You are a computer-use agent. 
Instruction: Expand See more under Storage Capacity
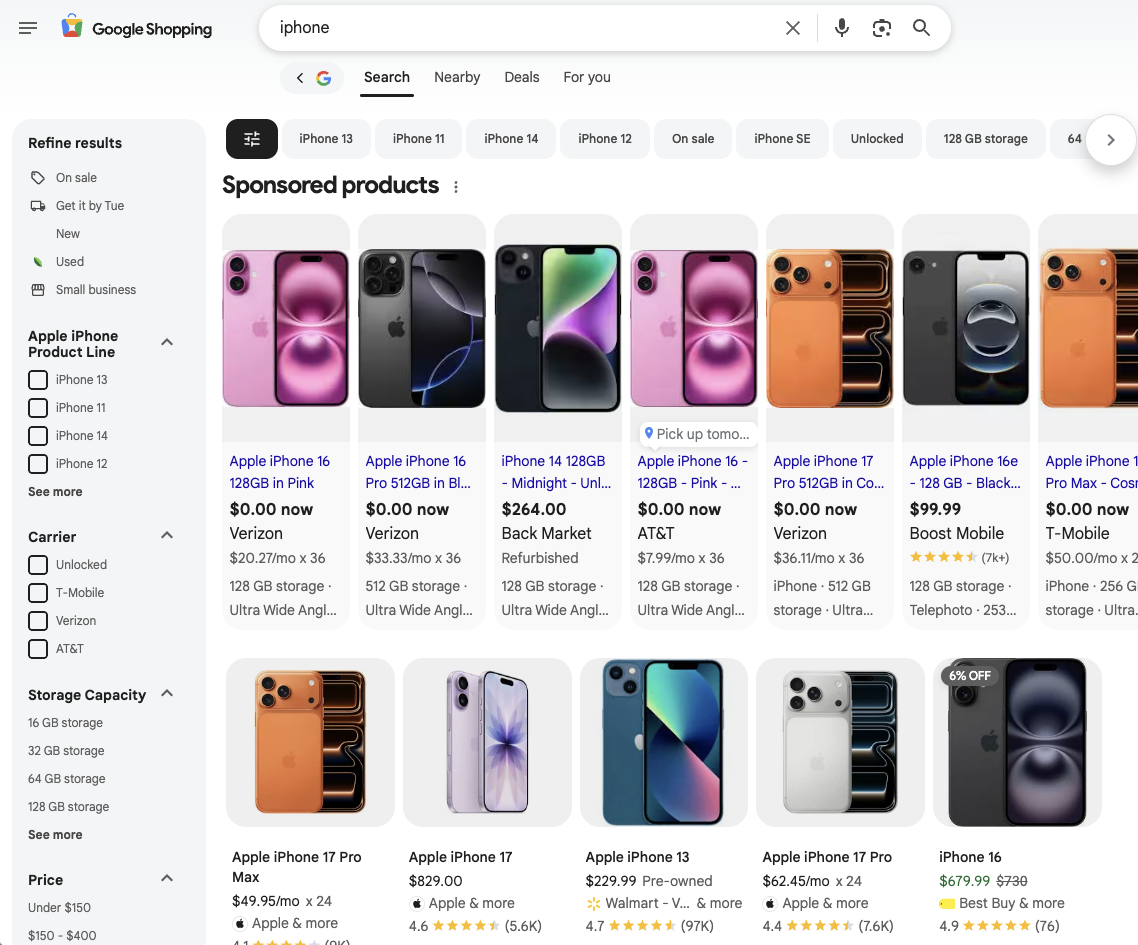pyautogui.click(x=55, y=835)
